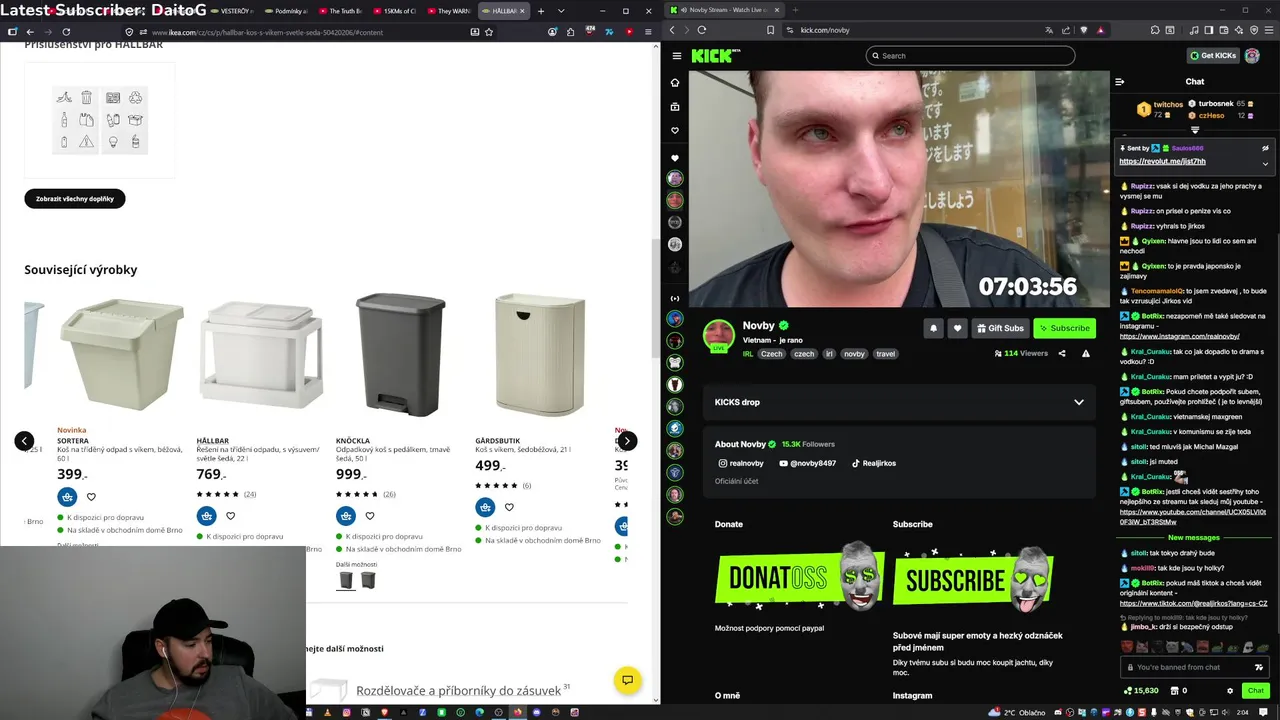This screenshot has width=1280, height=720.
Task: Report stream warning triangle icon
Action: [1086, 353]
